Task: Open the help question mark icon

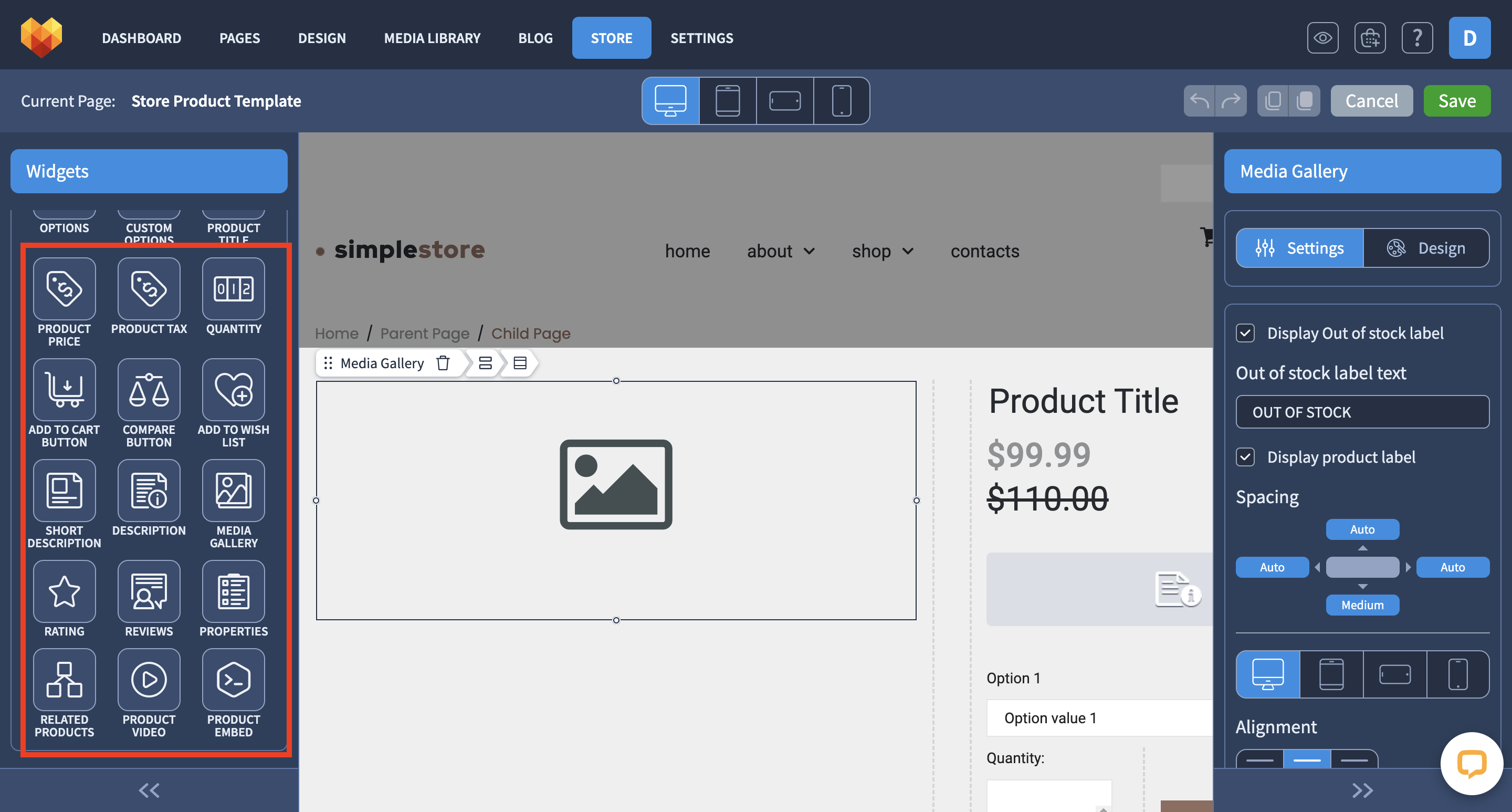Action: [1417, 38]
